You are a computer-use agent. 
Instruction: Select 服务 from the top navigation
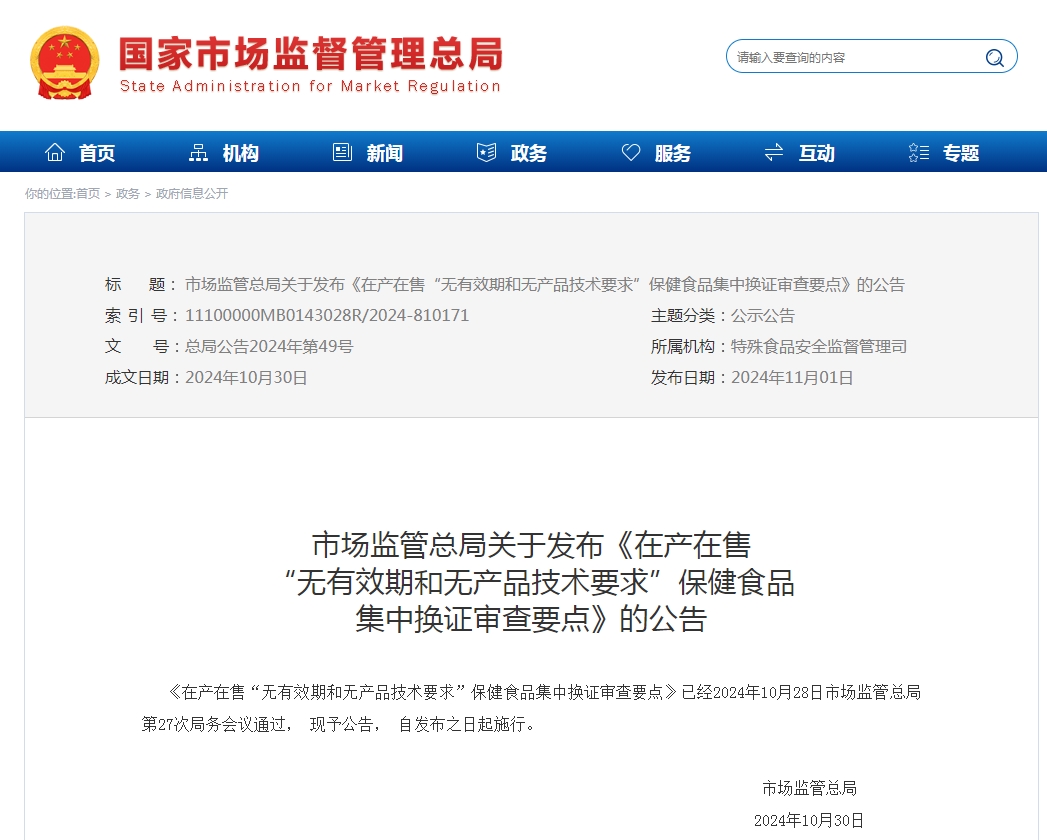tap(671, 152)
